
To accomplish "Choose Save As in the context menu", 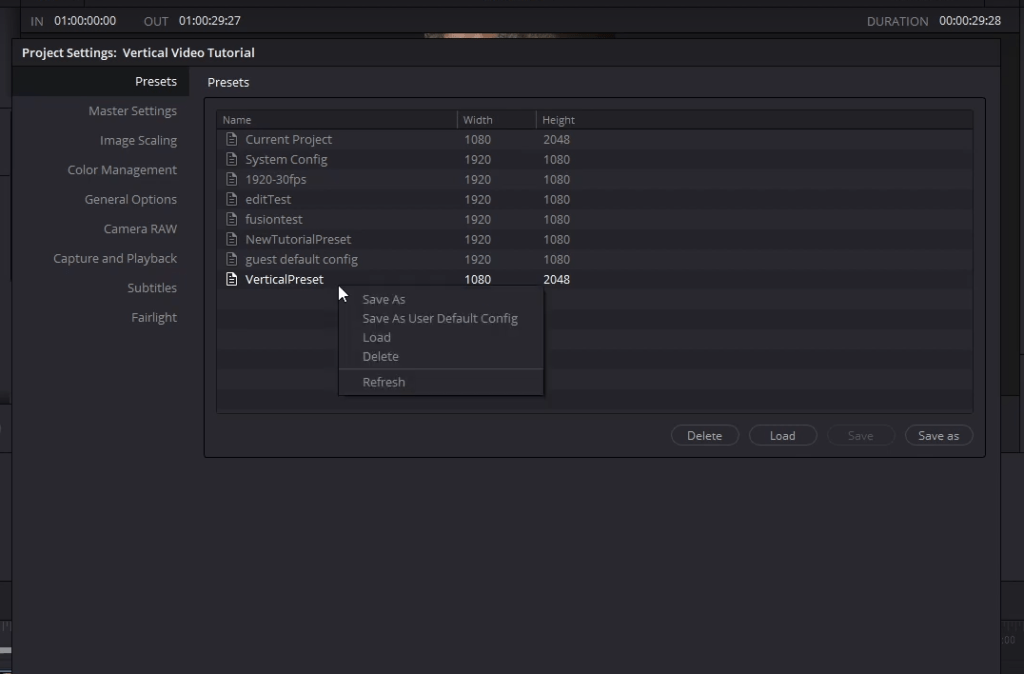I will pos(384,299).
